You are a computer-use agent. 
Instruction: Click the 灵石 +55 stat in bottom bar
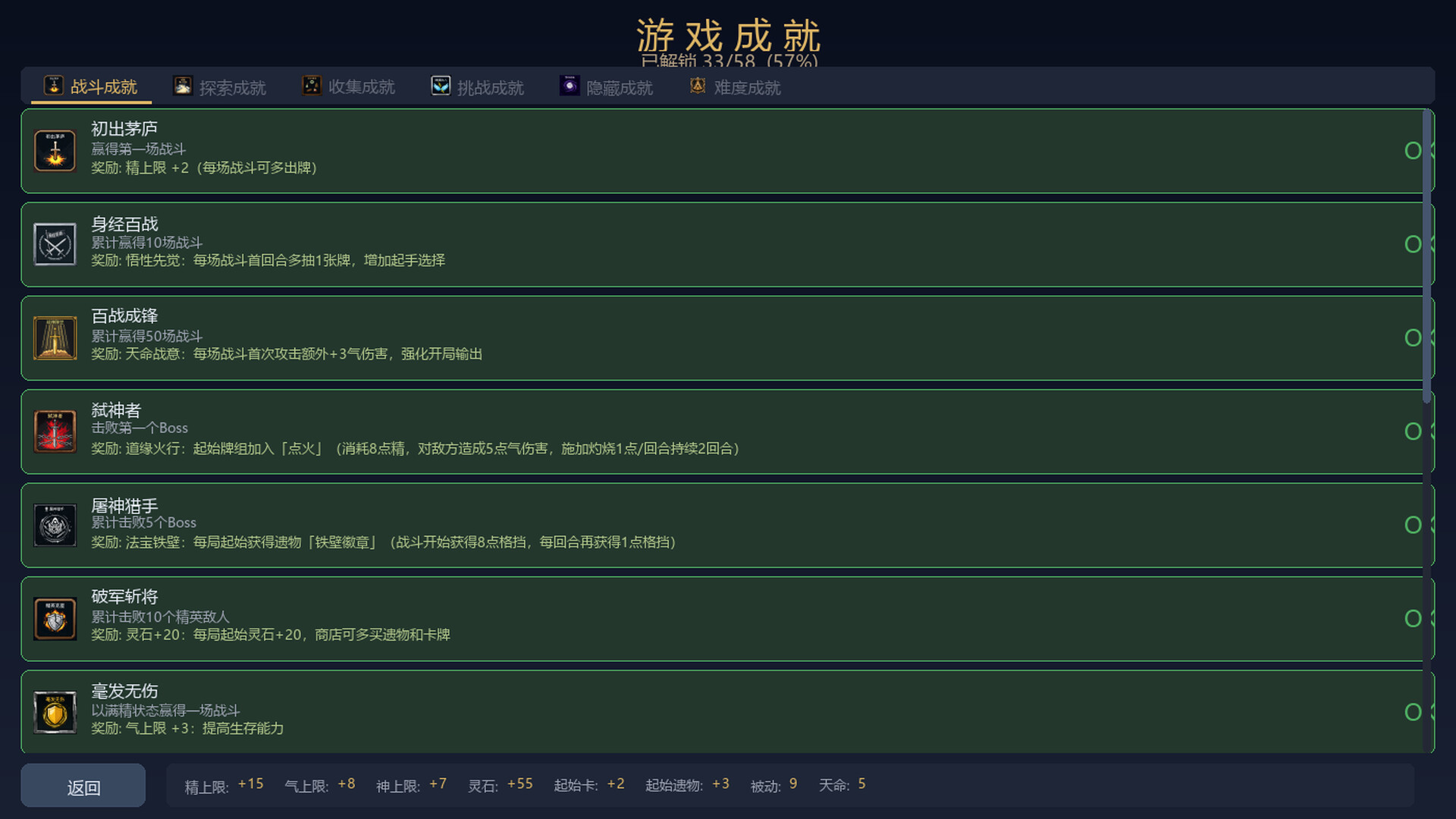coord(500,785)
